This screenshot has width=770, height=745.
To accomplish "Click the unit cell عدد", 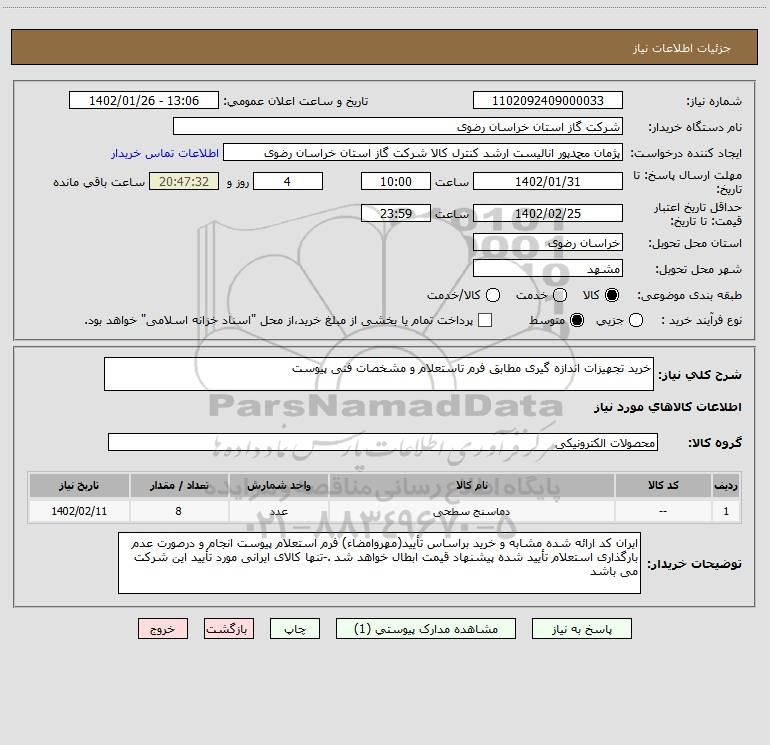I will click(x=278, y=511).
